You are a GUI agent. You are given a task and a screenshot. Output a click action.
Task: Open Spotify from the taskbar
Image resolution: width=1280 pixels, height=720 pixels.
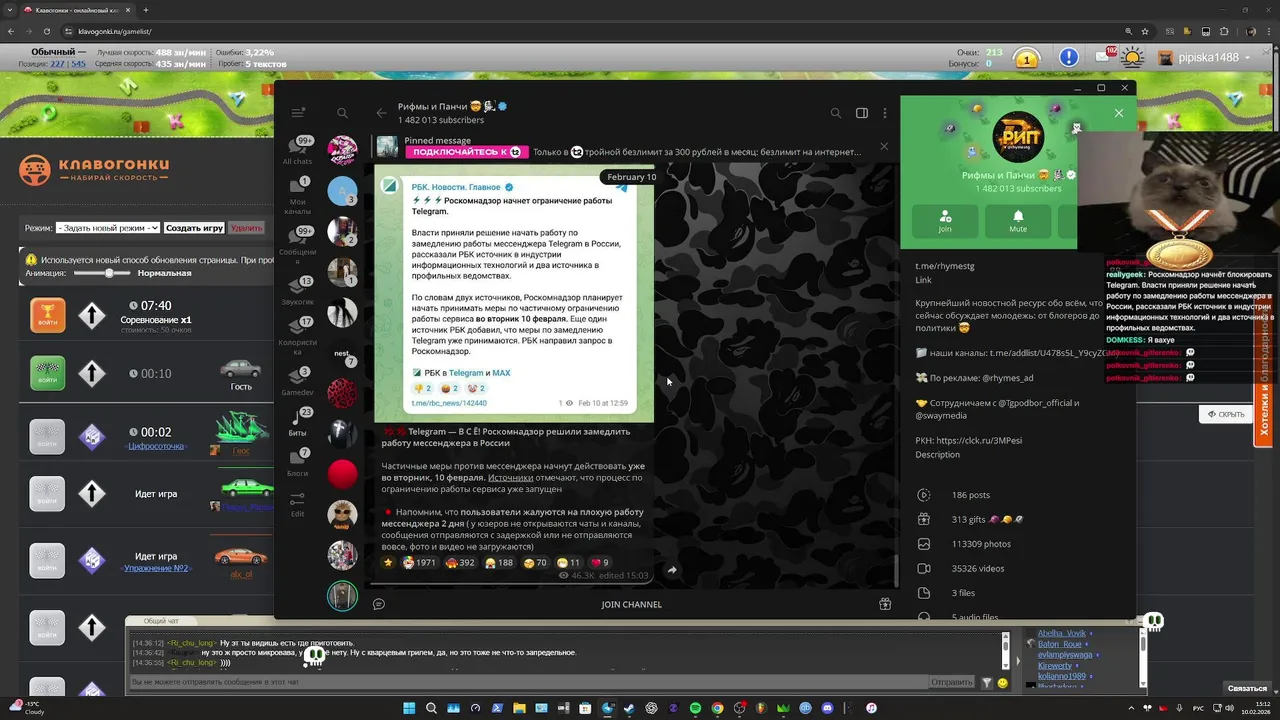(x=695, y=708)
